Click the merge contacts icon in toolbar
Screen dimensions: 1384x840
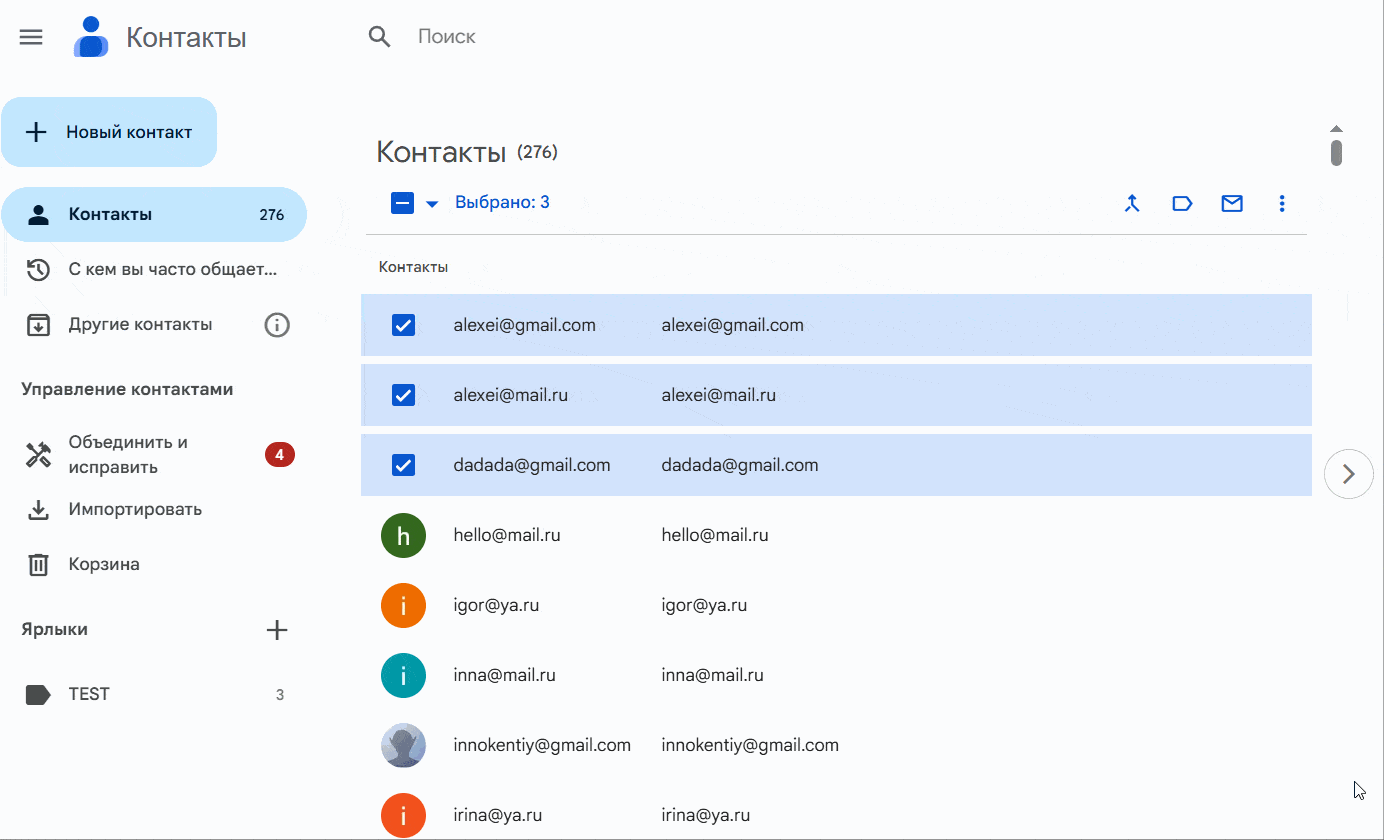point(1132,203)
